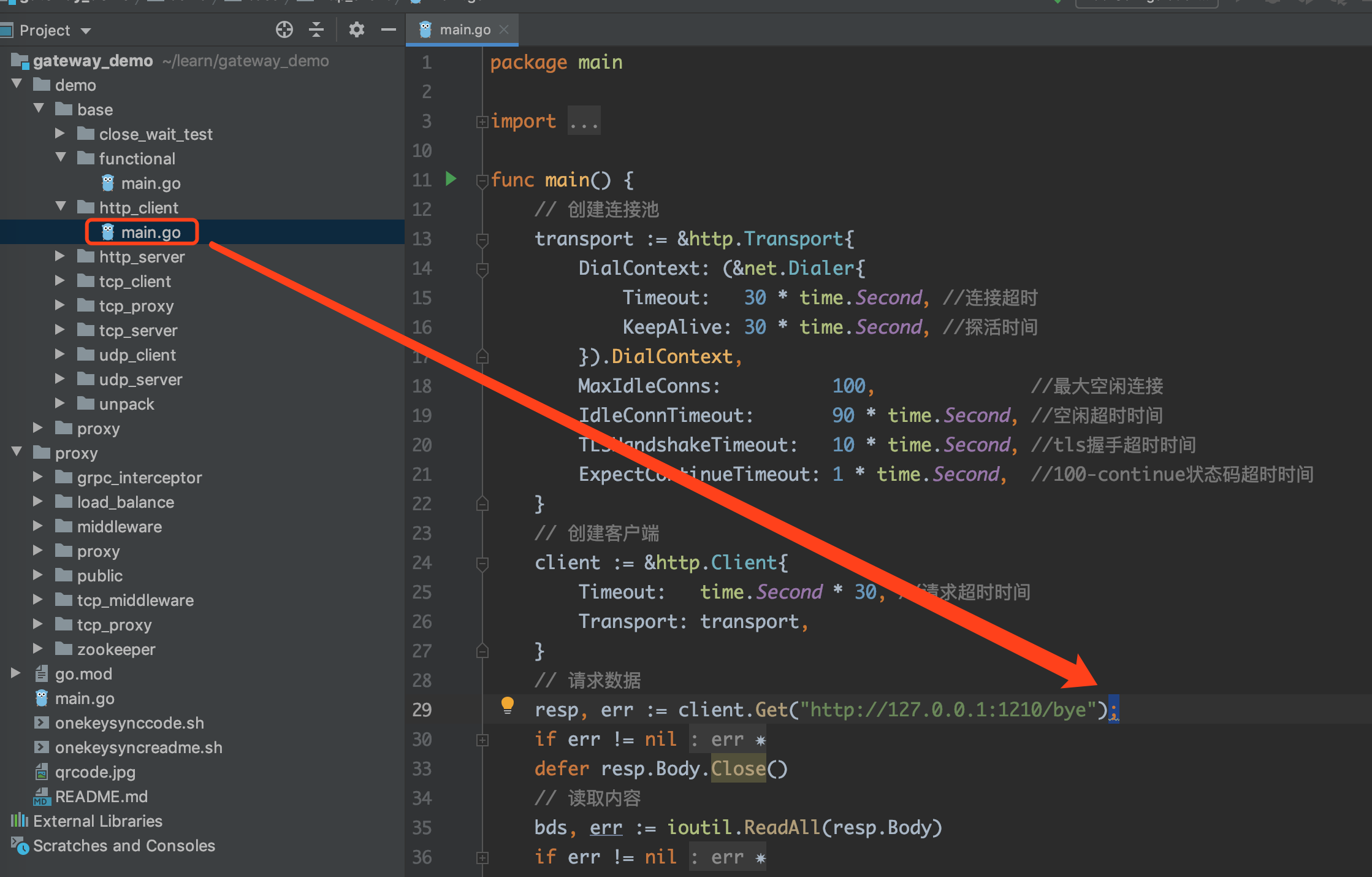Click MaxIdleConns value 100
This screenshot has width=1372, height=877.
coord(848,386)
